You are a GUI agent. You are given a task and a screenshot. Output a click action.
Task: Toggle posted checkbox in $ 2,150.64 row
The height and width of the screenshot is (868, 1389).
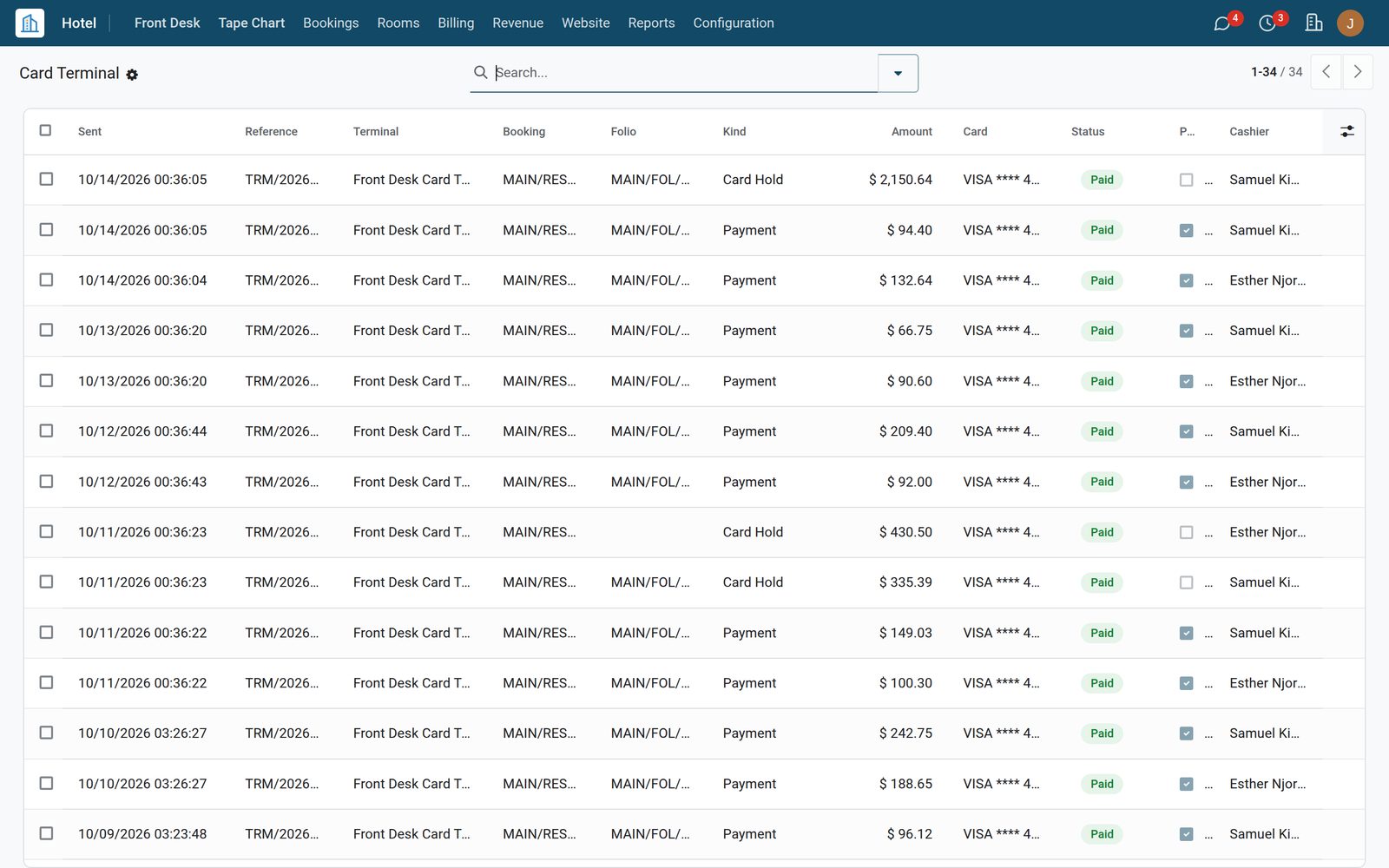point(1186,180)
